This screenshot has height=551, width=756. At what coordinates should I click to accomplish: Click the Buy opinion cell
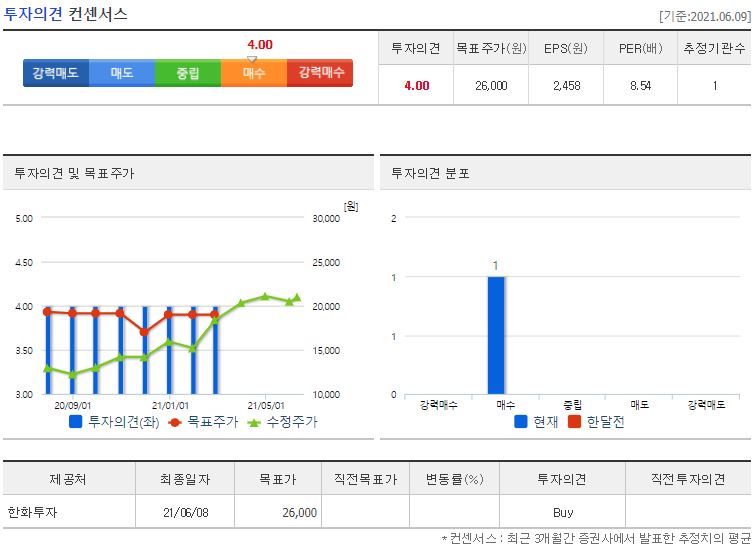563,512
